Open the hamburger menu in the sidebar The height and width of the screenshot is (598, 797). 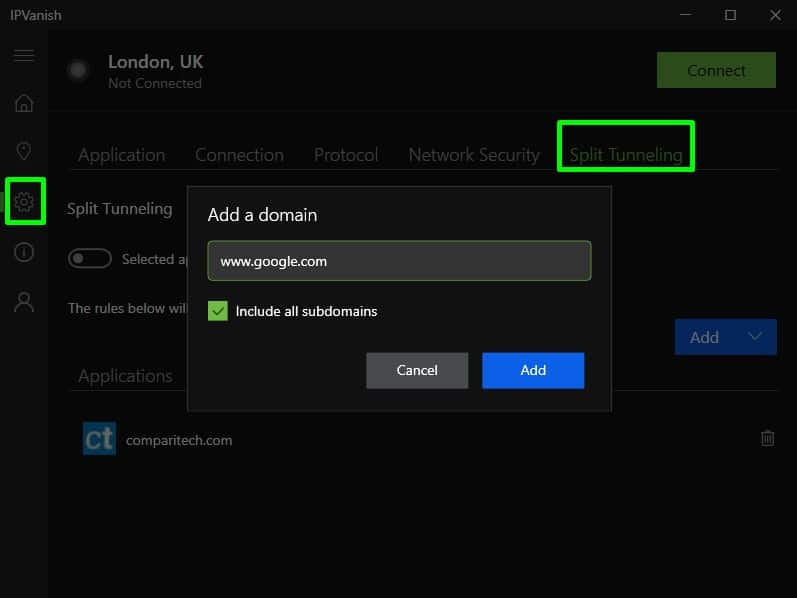tap(24, 55)
